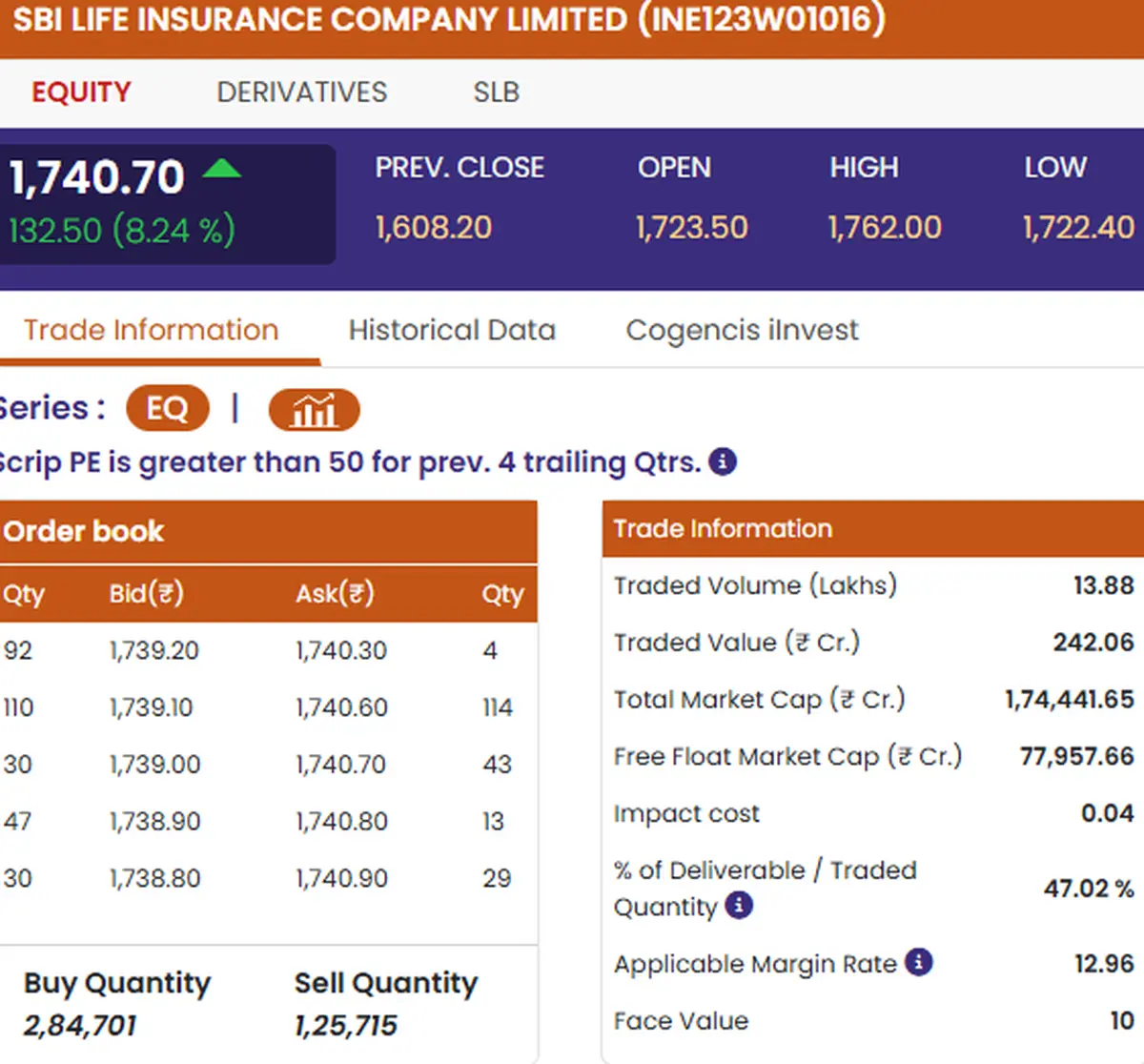Click bid price 1,739.10
1144x1064 pixels.
[x=151, y=707]
